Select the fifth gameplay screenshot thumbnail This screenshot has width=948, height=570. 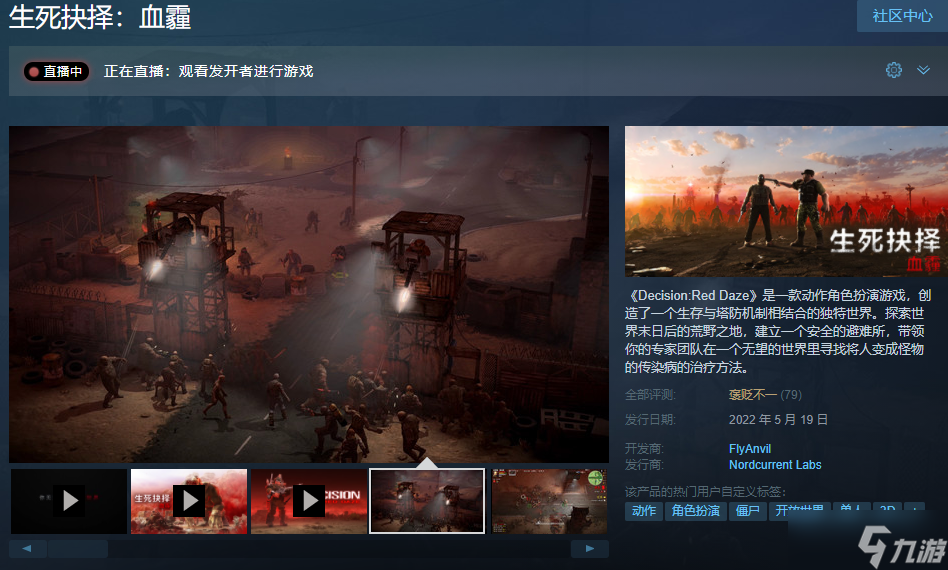point(549,501)
